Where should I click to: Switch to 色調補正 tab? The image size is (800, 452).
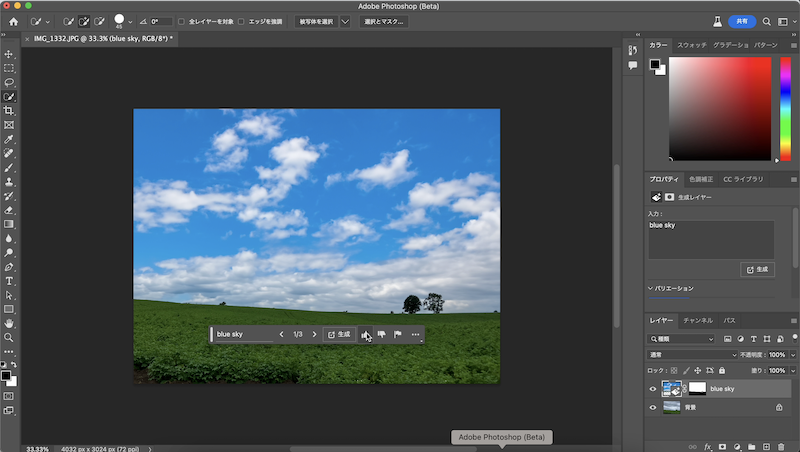click(x=701, y=179)
